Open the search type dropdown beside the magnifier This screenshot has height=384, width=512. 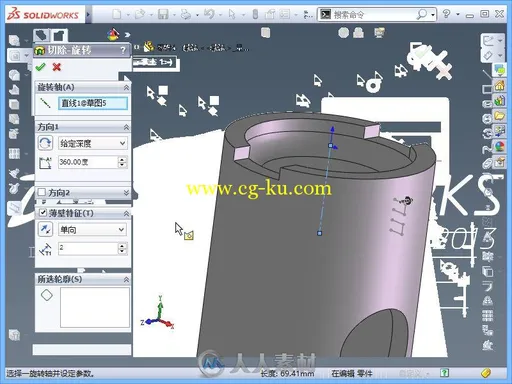[x=433, y=15]
